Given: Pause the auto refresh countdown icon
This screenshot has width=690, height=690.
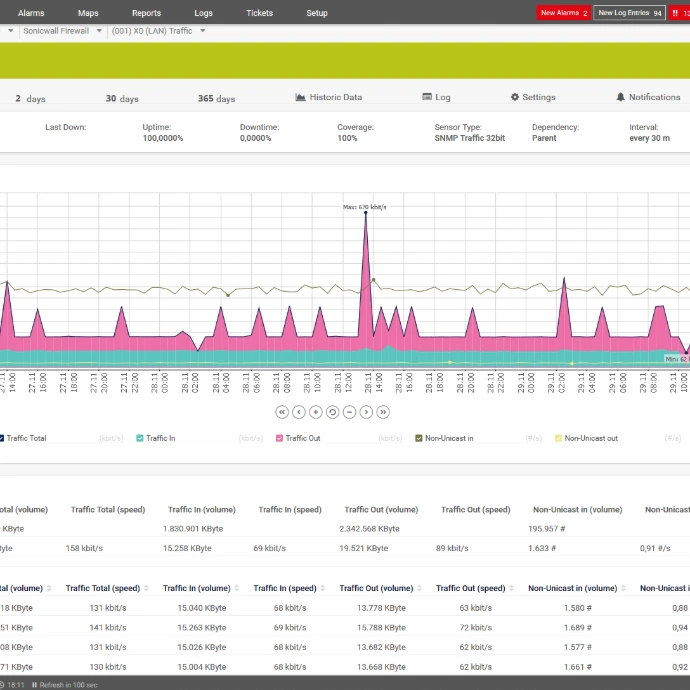Looking at the screenshot, I should [x=35, y=685].
